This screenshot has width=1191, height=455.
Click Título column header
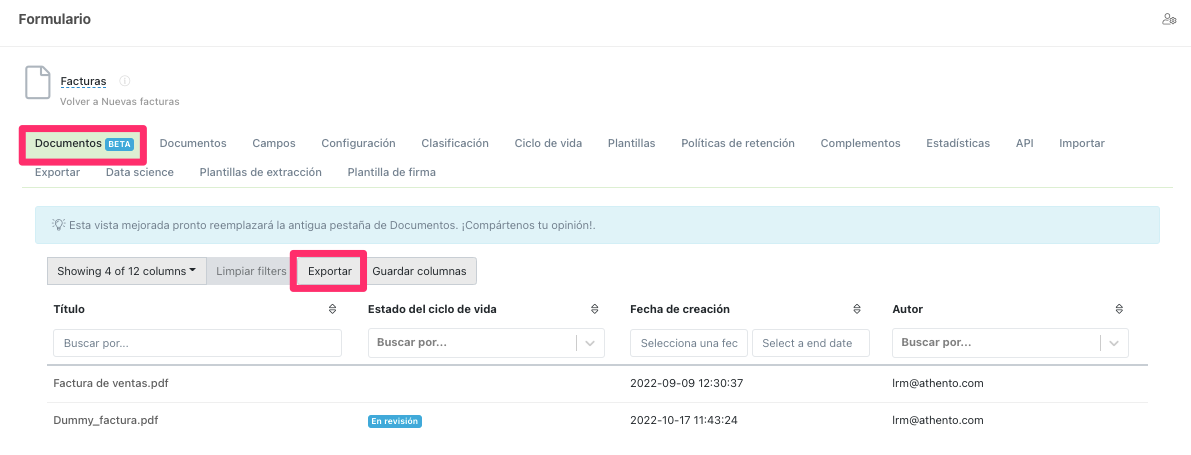69,309
